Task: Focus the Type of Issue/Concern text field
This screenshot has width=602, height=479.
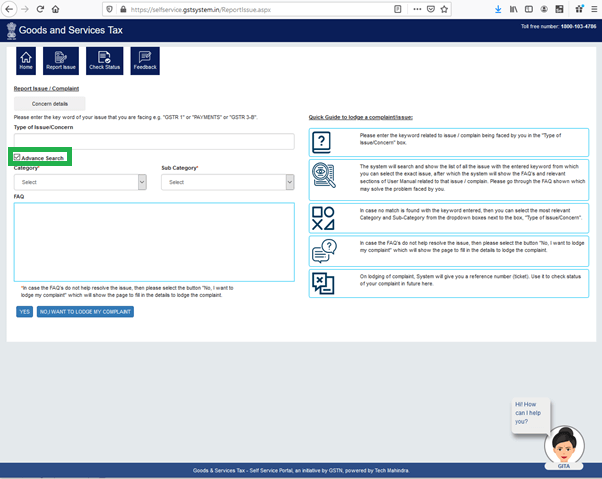Action: [154, 142]
